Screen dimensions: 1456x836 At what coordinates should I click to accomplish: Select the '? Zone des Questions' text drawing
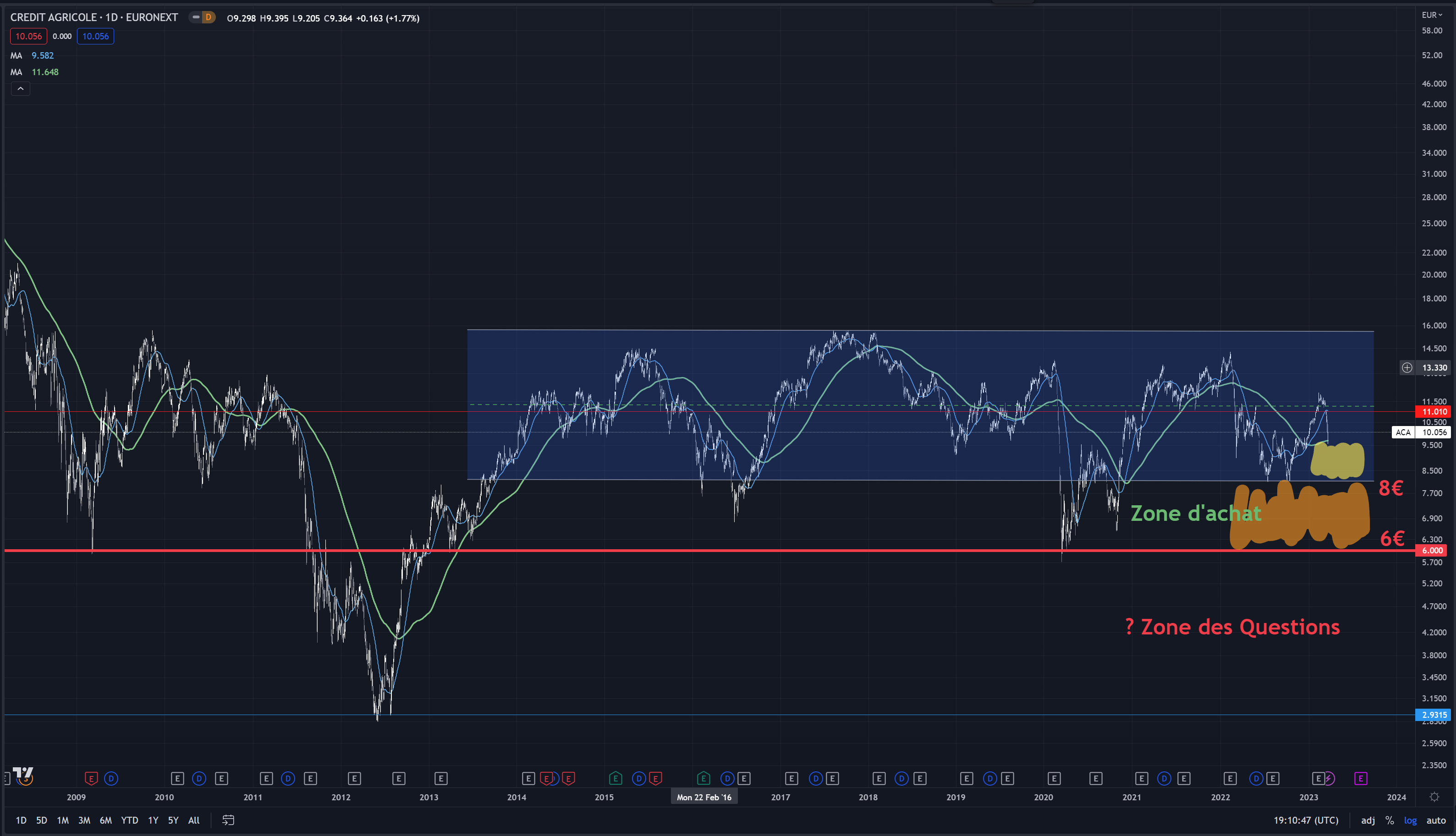tap(1232, 626)
